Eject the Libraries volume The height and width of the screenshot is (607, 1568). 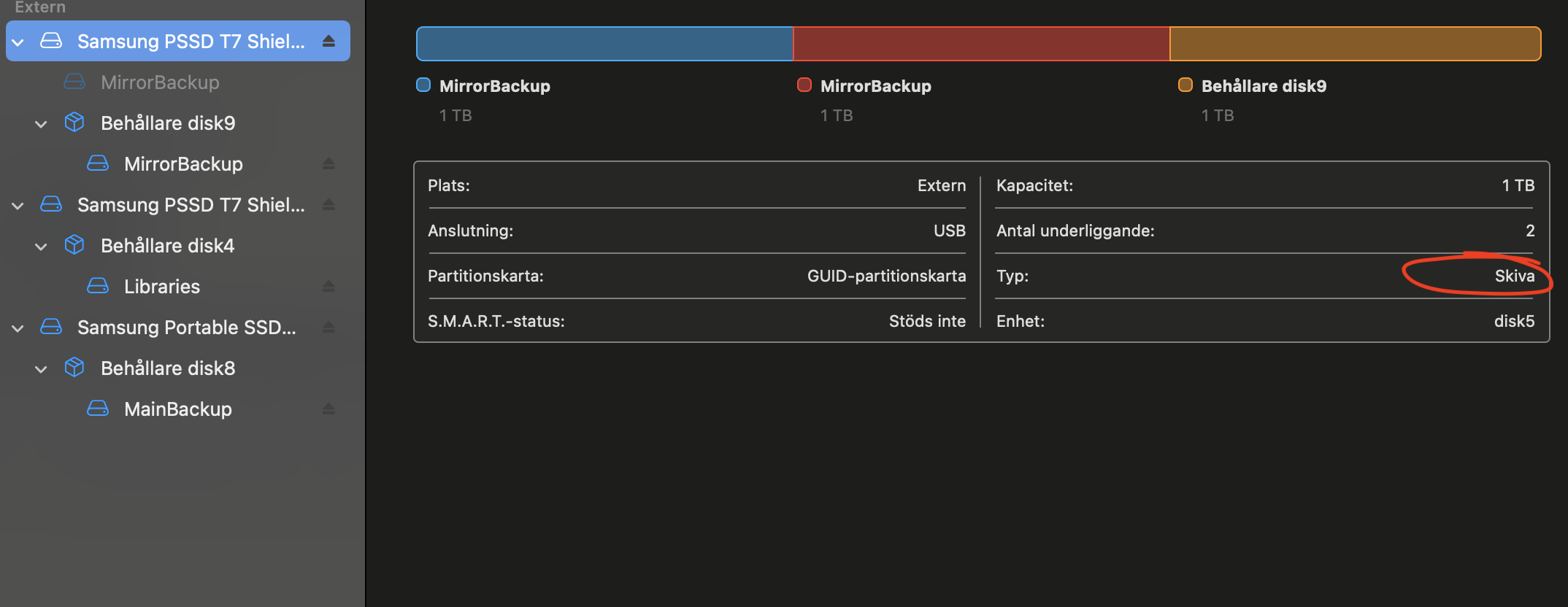tap(328, 287)
